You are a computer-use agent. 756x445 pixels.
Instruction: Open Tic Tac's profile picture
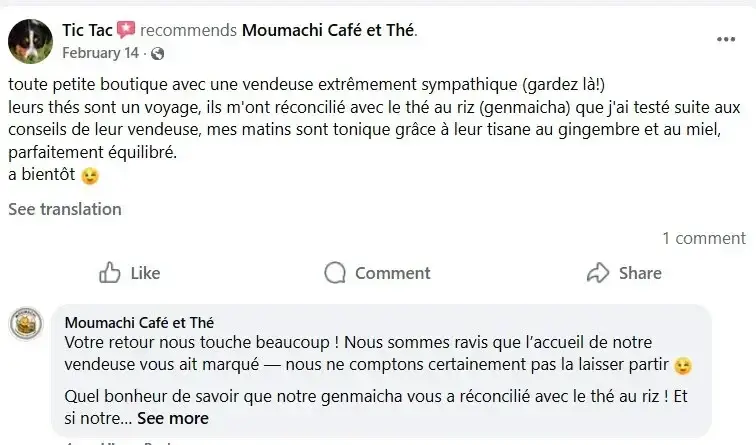click(31, 40)
